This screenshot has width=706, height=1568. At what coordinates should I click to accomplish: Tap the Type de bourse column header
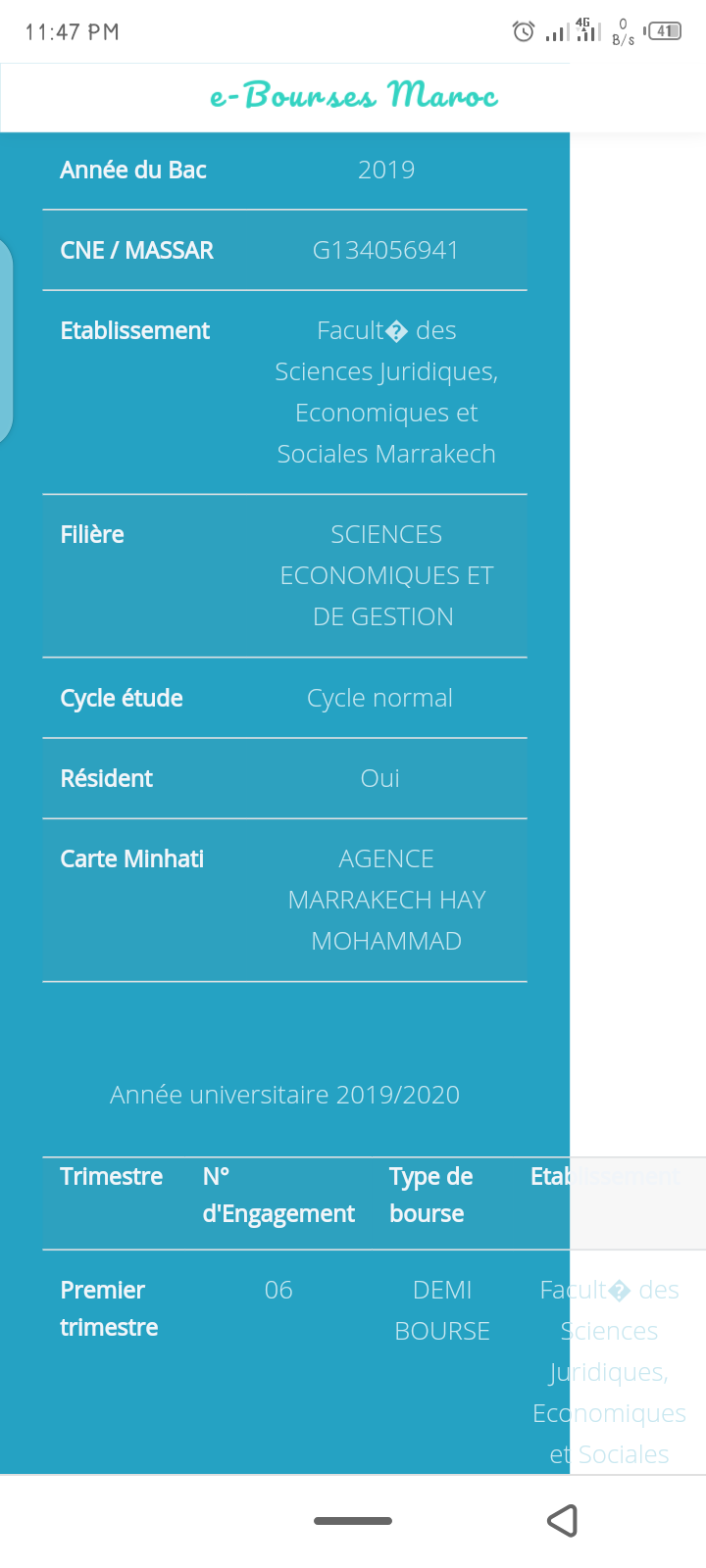431,1195
